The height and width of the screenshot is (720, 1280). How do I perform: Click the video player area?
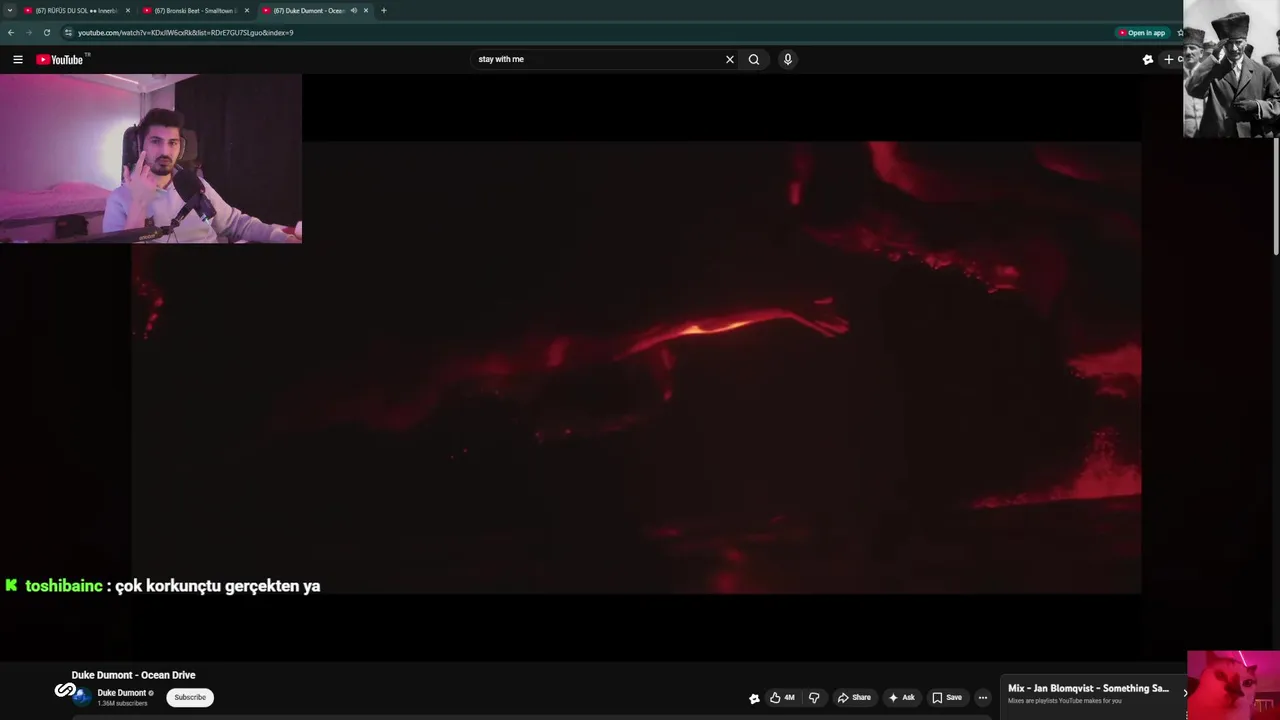[x=636, y=367]
